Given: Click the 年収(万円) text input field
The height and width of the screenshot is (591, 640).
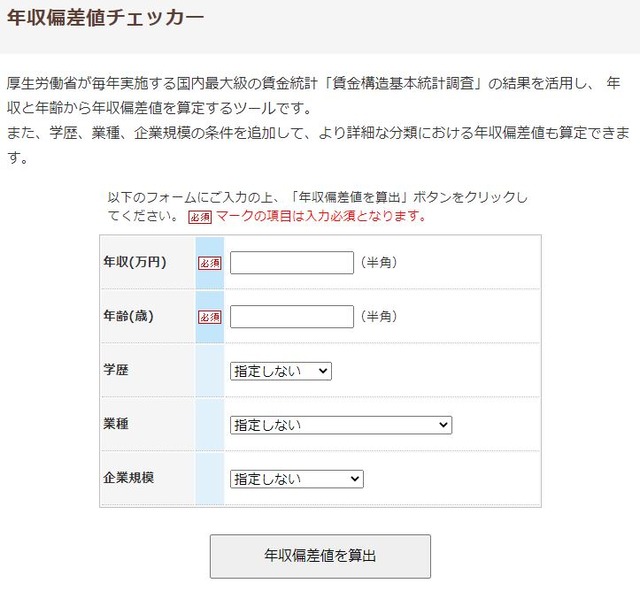Looking at the screenshot, I should point(291,262).
